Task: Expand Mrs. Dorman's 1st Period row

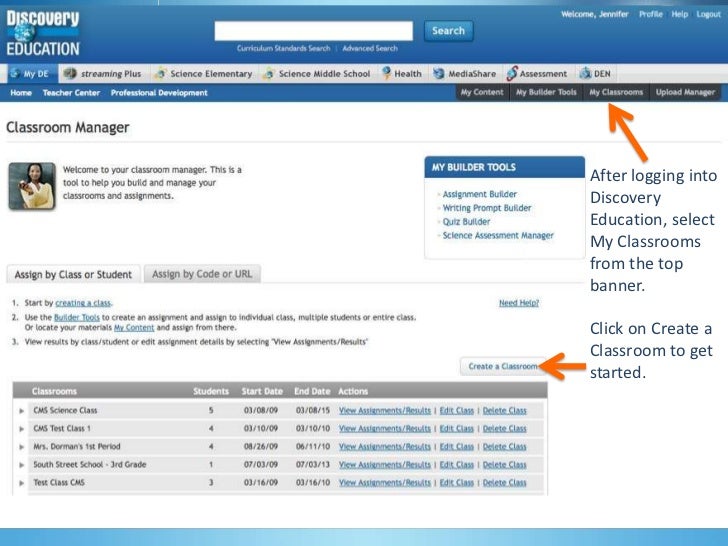Action: pos(21,447)
